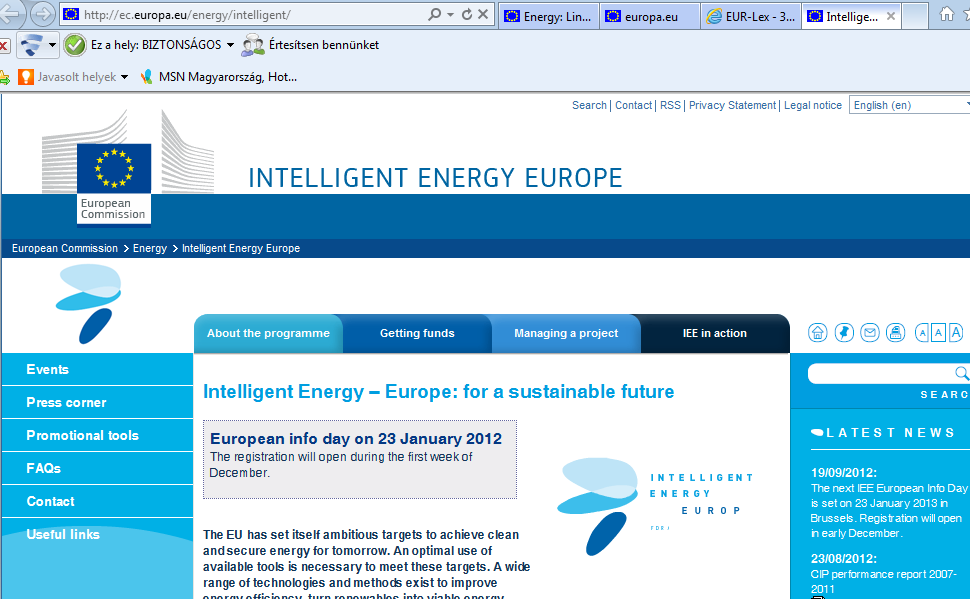Image resolution: width=970 pixels, height=599 pixels.
Task: Click the add-to-favorites star icon
Action: coord(4,77)
